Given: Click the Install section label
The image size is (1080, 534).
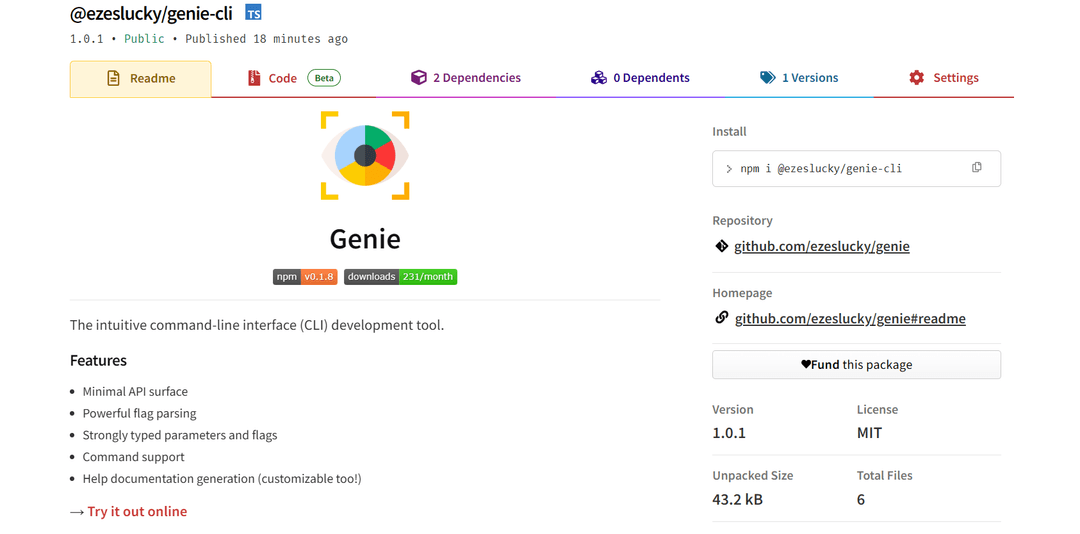Looking at the screenshot, I should (x=729, y=132).
